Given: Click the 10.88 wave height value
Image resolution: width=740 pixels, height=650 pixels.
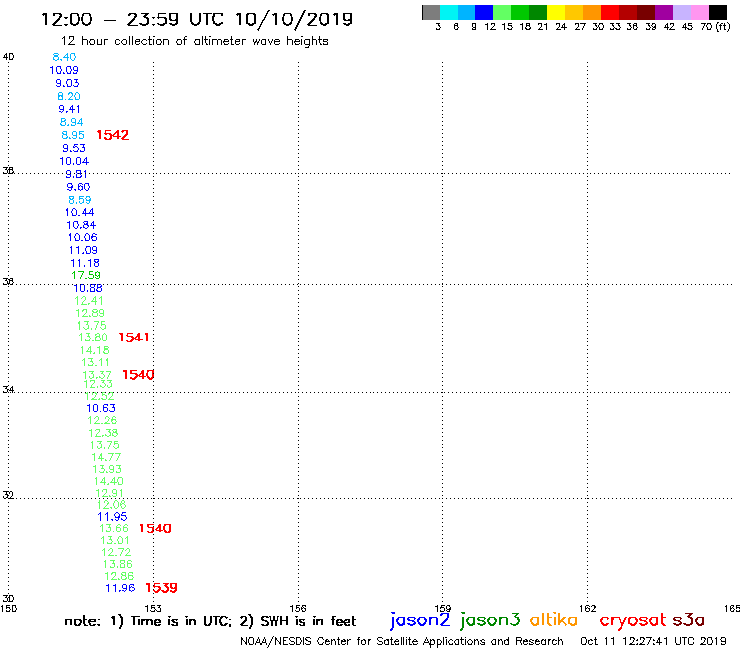Looking at the screenshot, I should (88, 288).
